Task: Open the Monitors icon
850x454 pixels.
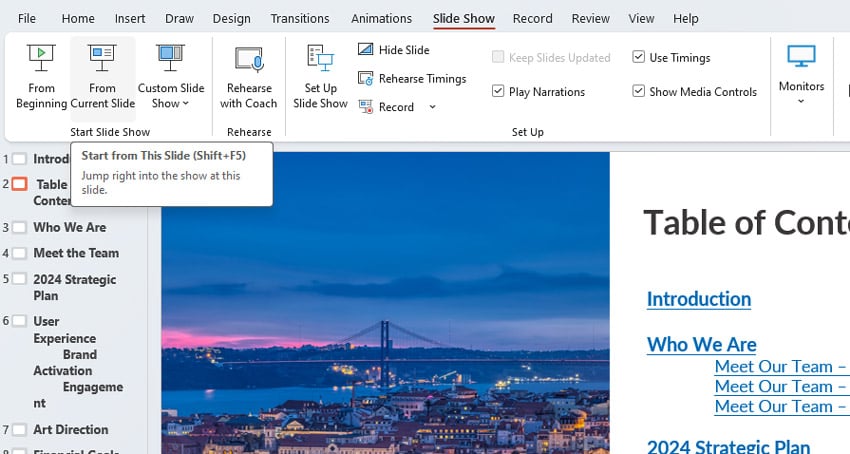Action: click(x=801, y=57)
